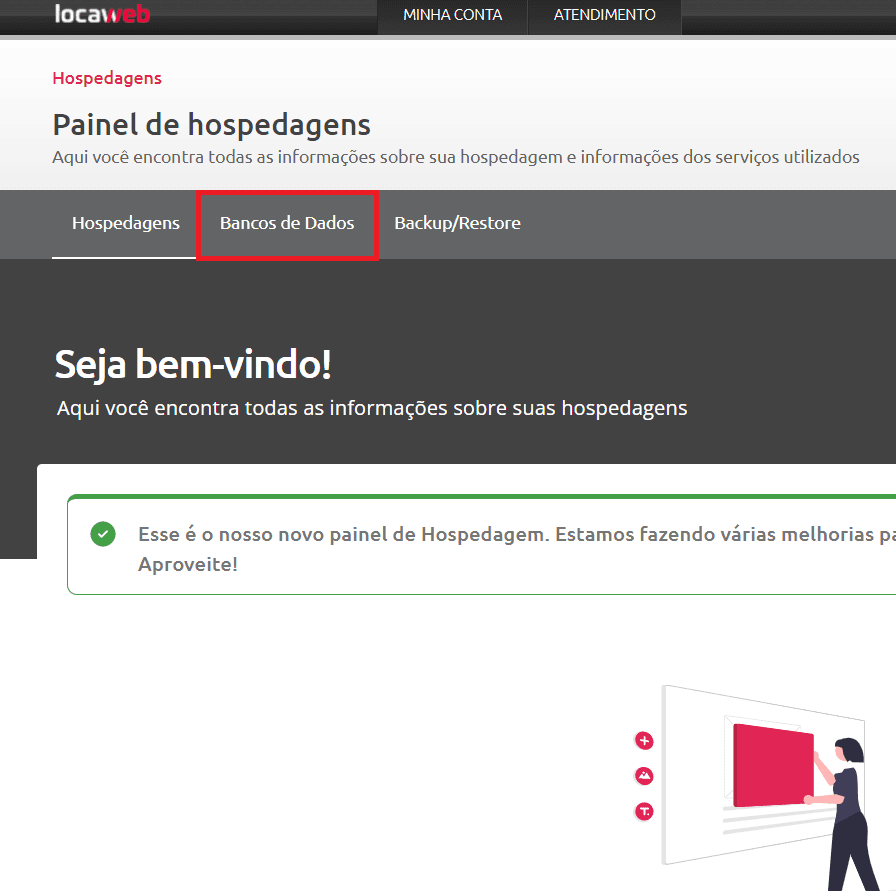
Task: Open the MINHA CONTA menu
Action: click(452, 15)
